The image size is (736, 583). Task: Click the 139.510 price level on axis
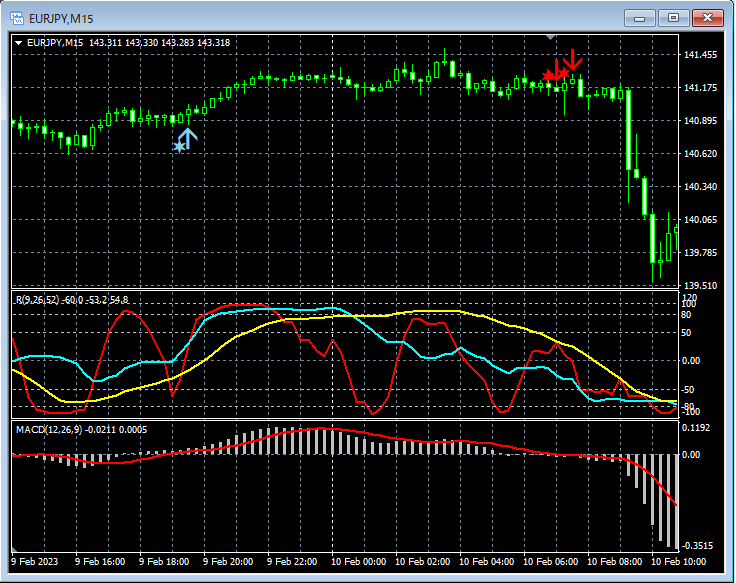coord(700,286)
